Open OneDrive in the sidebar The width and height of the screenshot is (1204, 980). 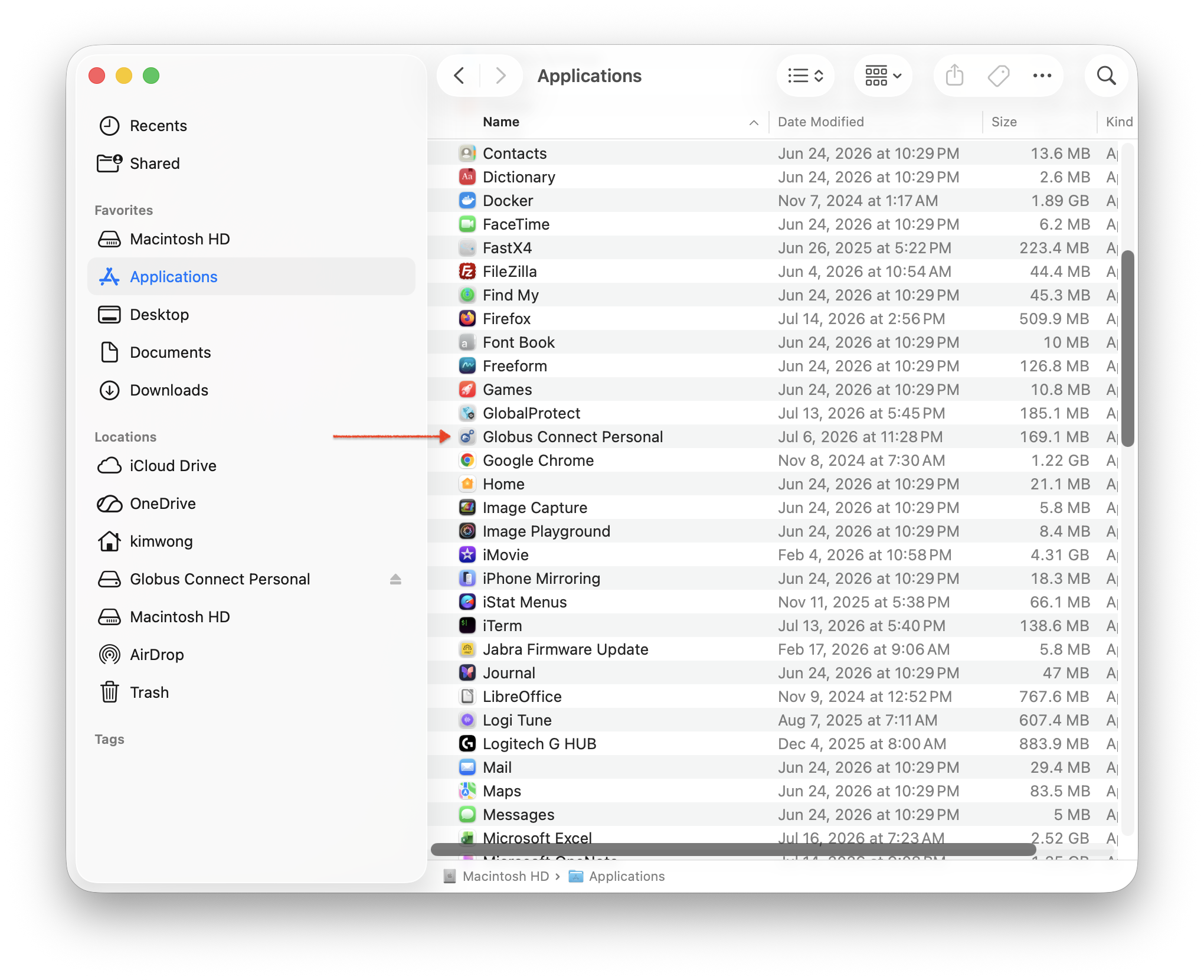(251, 504)
